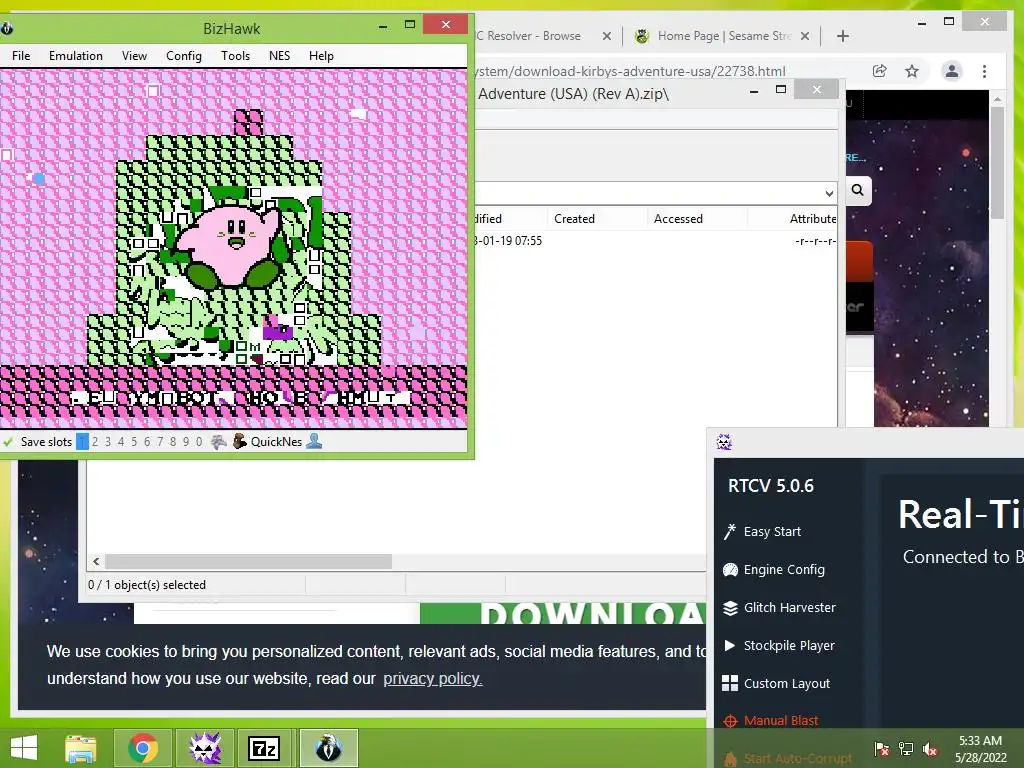The height and width of the screenshot is (768, 1024).
Task: Select save slot 5 in BizHawk
Action: 134,441
